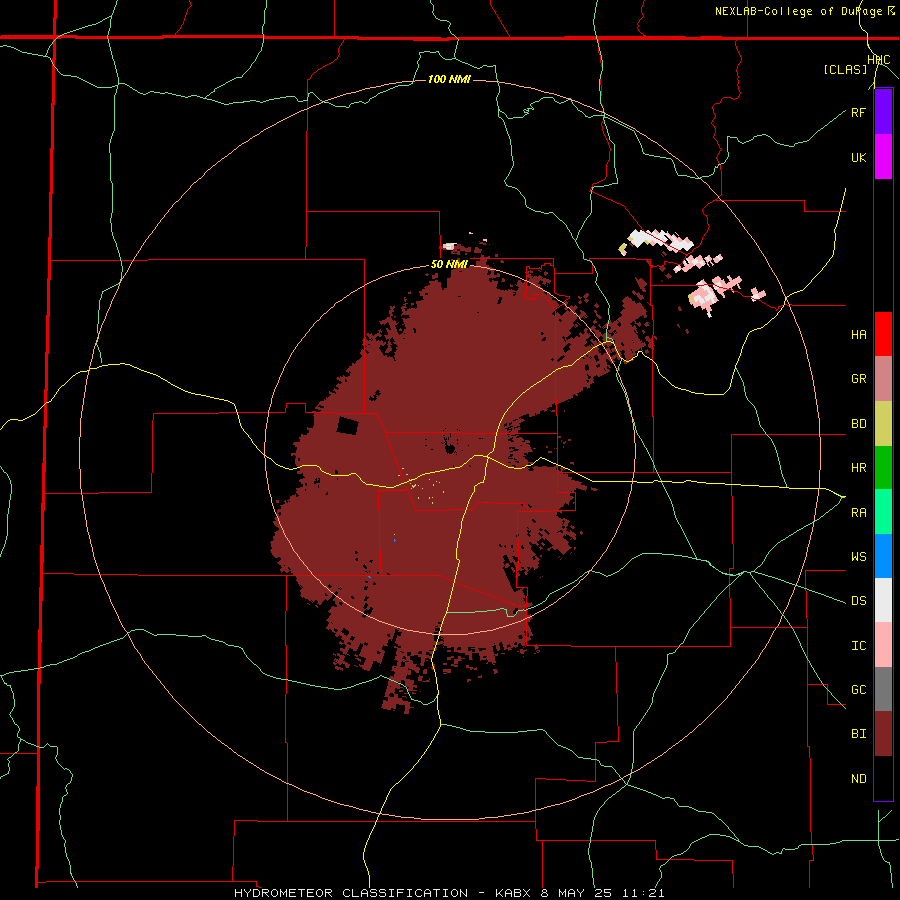Click the GC gray legend swatch

click(x=883, y=689)
